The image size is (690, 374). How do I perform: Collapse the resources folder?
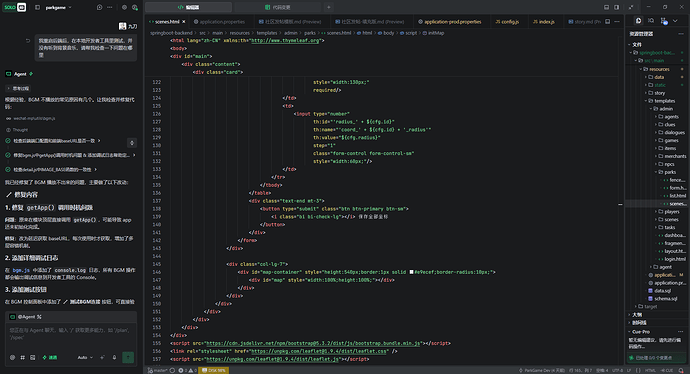point(657,69)
